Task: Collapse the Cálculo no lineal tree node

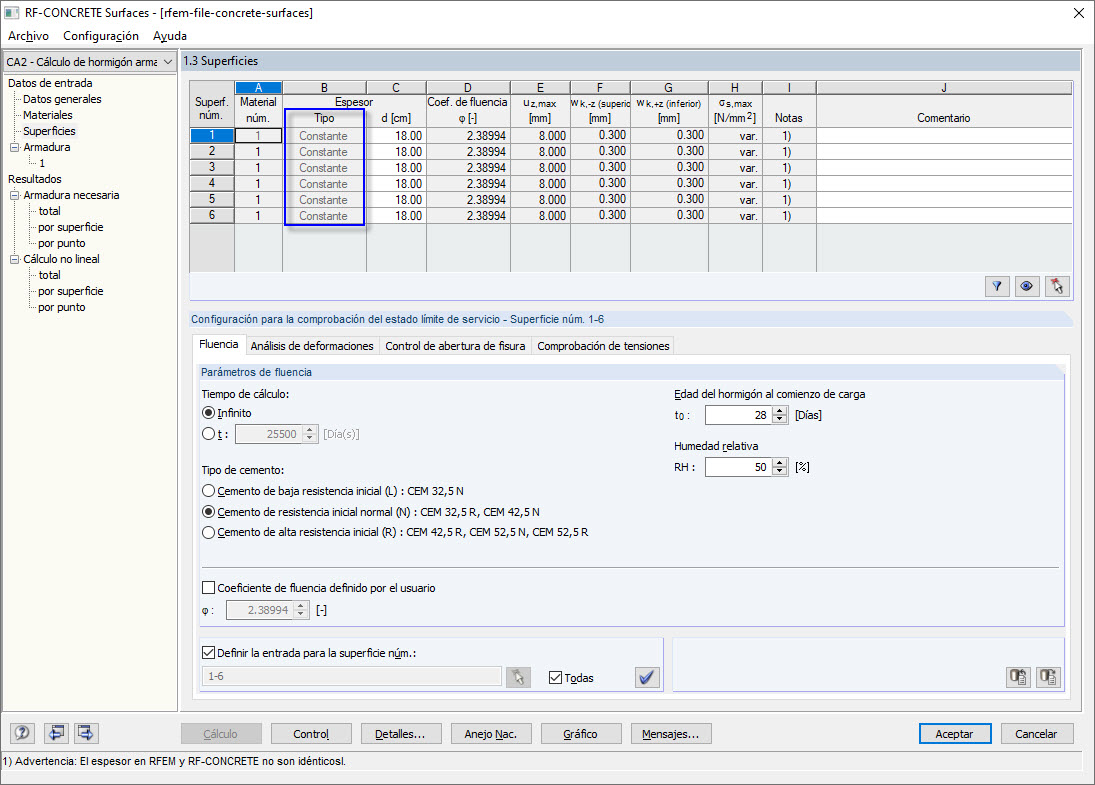Action: (15, 259)
